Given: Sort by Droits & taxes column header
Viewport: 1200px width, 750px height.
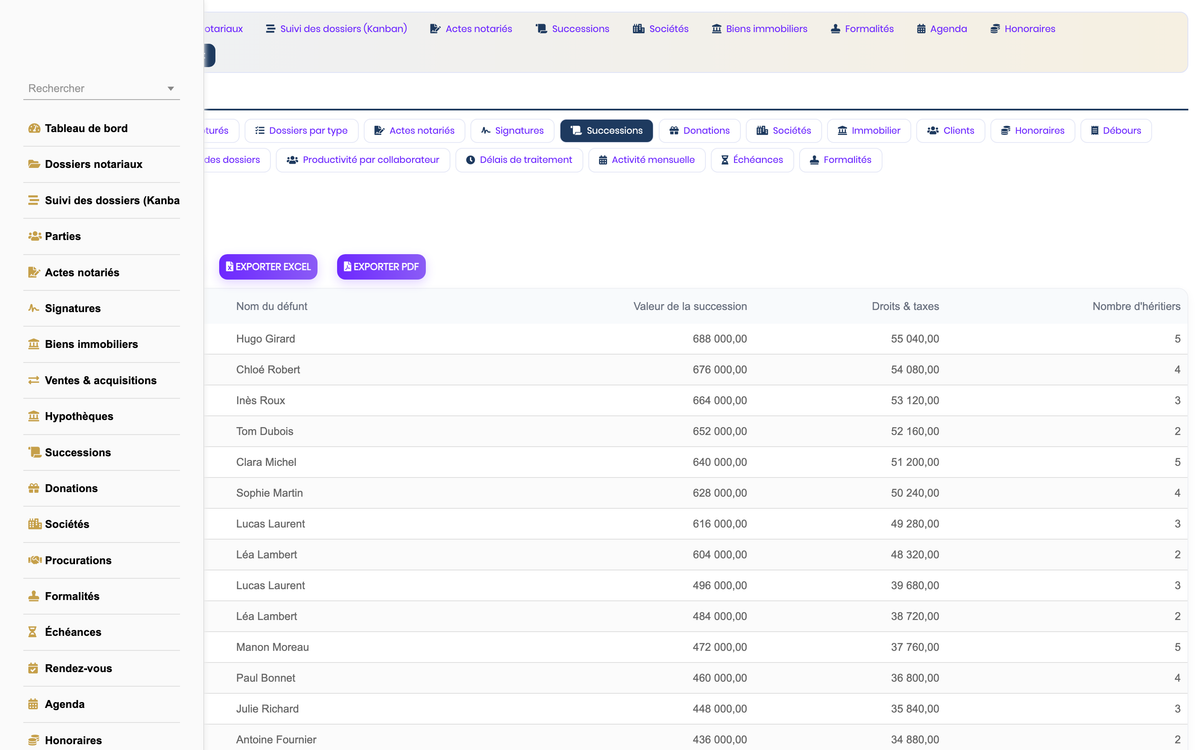Looking at the screenshot, I should point(905,306).
